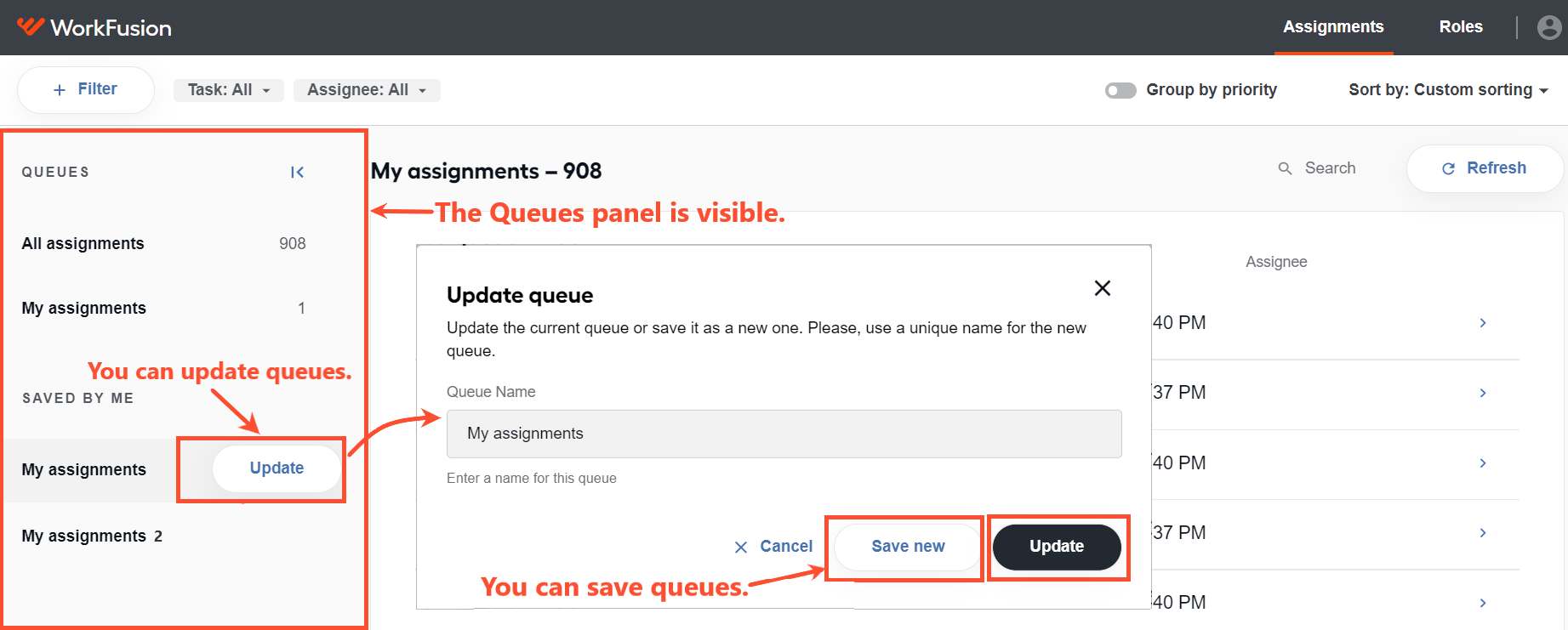Click the dark Update button in dialog
This screenshot has width=1568, height=630.
coord(1057,547)
